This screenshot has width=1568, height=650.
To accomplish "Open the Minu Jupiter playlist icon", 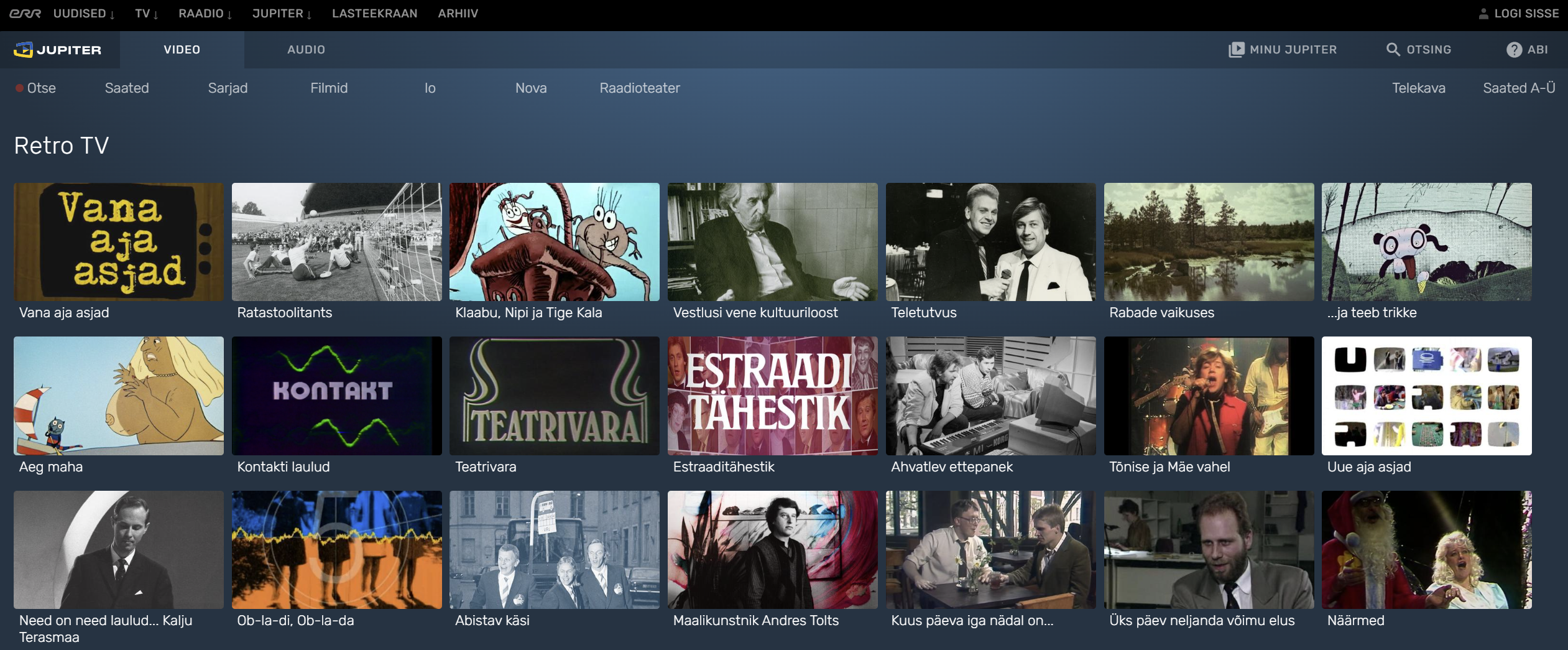I will pos(1236,50).
